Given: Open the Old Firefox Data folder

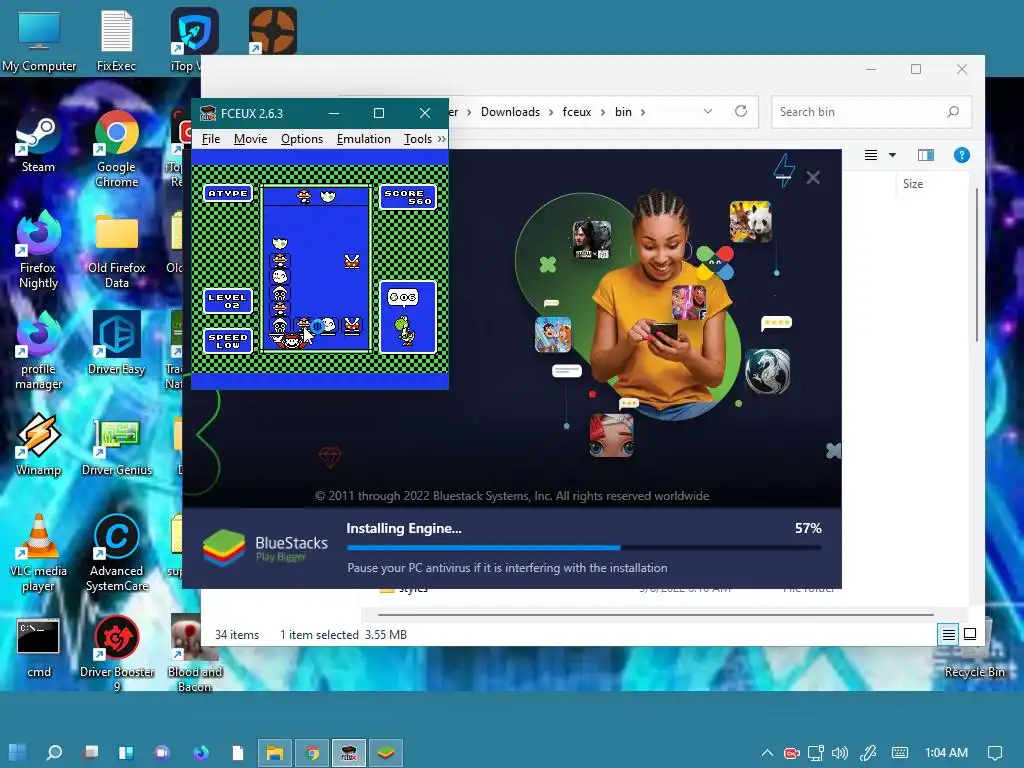Looking at the screenshot, I should [x=116, y=251].
